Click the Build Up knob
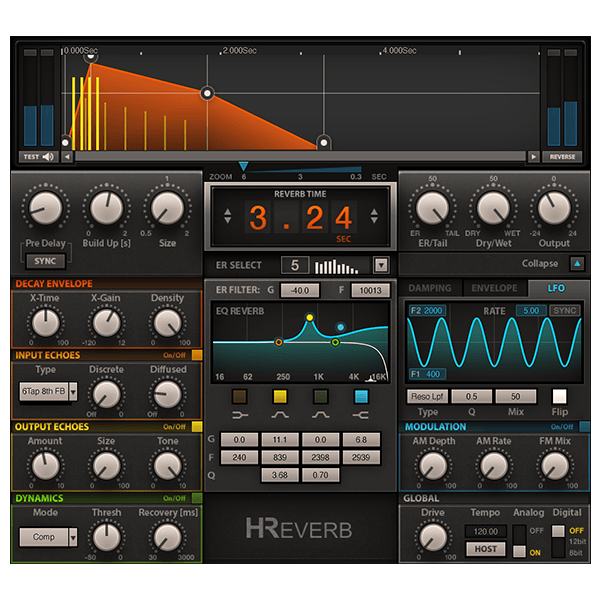This screenshot has width=600, height=600. coord(106,208)
